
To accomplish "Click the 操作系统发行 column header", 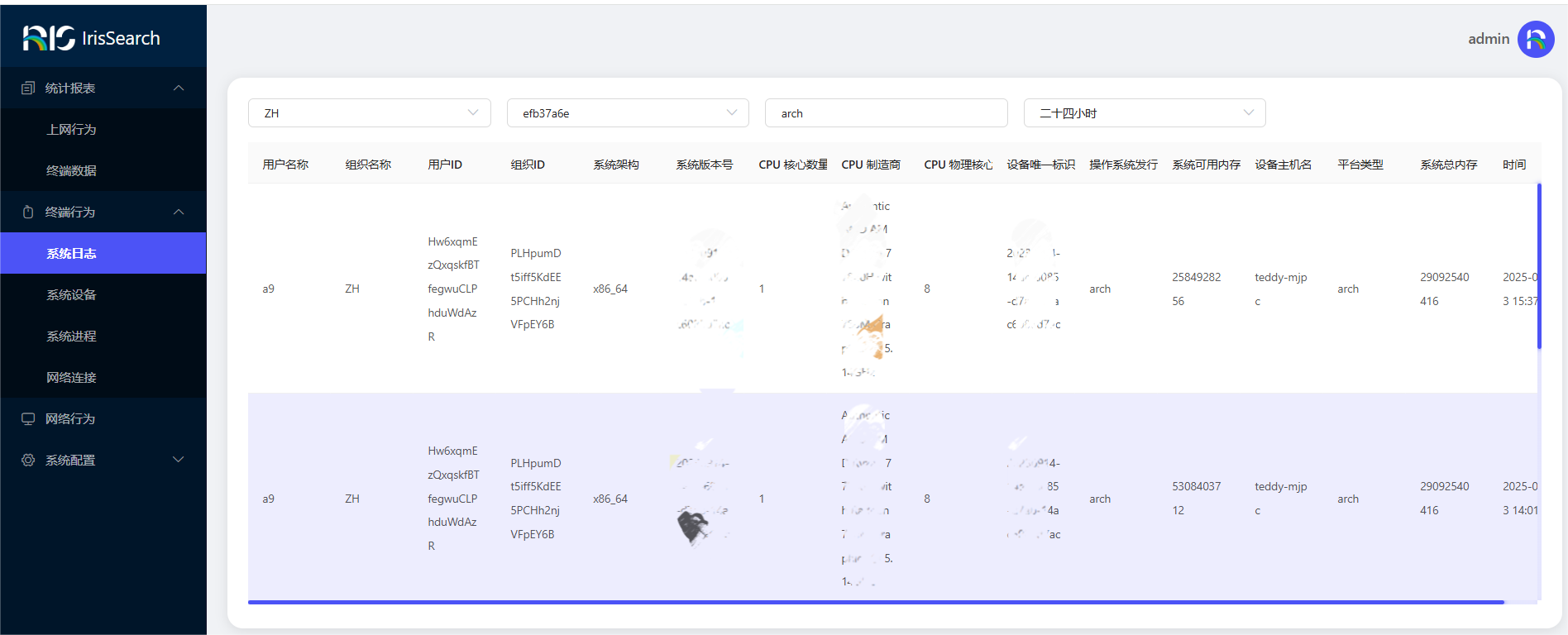I will coord(1124,165).
